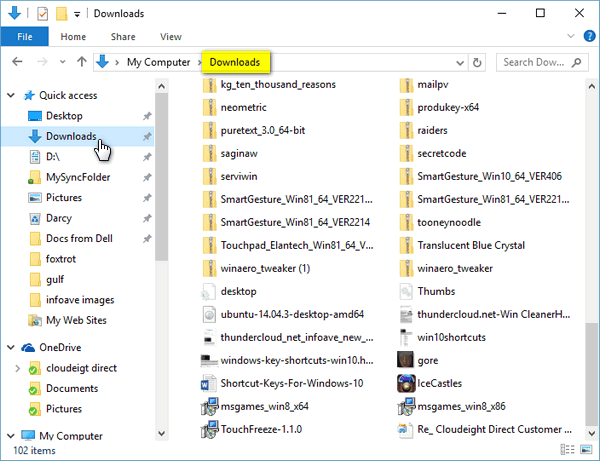Viewport: 600px width, 461px height.
Task: Open the File menu tab
Action: pyautogui.click(x=24, y=37)
